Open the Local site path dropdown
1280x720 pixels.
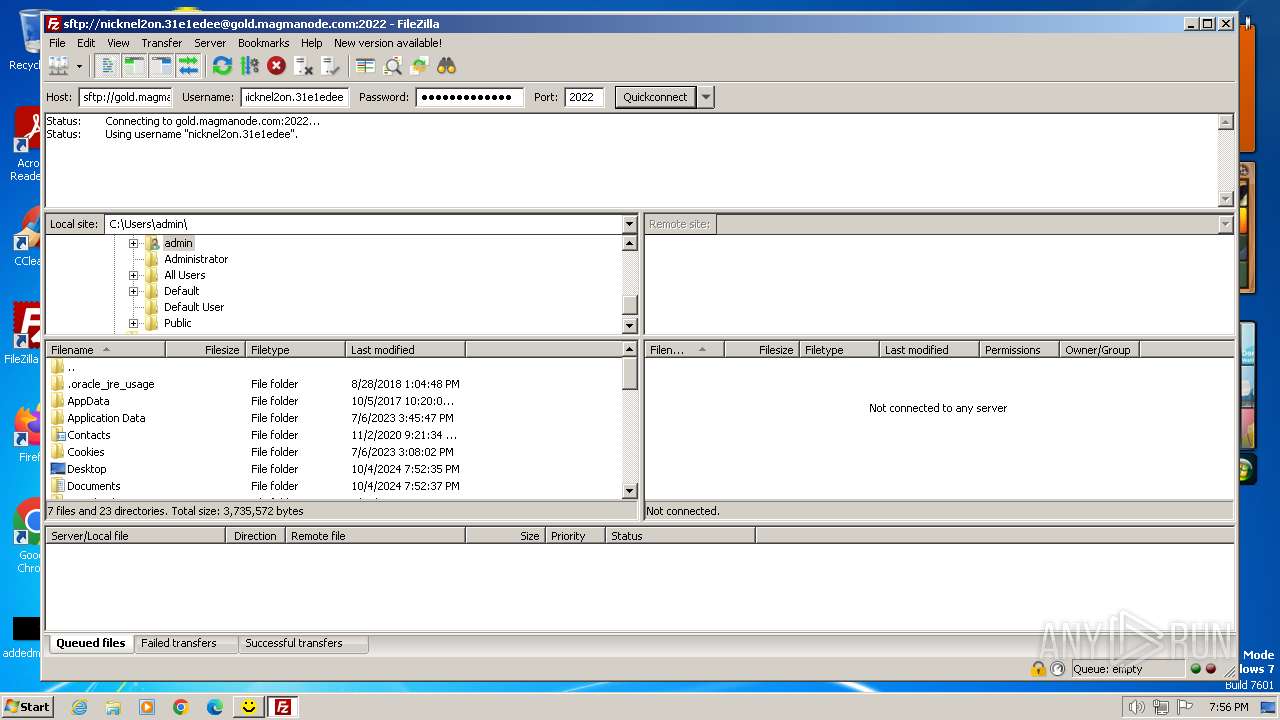coord(629,224)
